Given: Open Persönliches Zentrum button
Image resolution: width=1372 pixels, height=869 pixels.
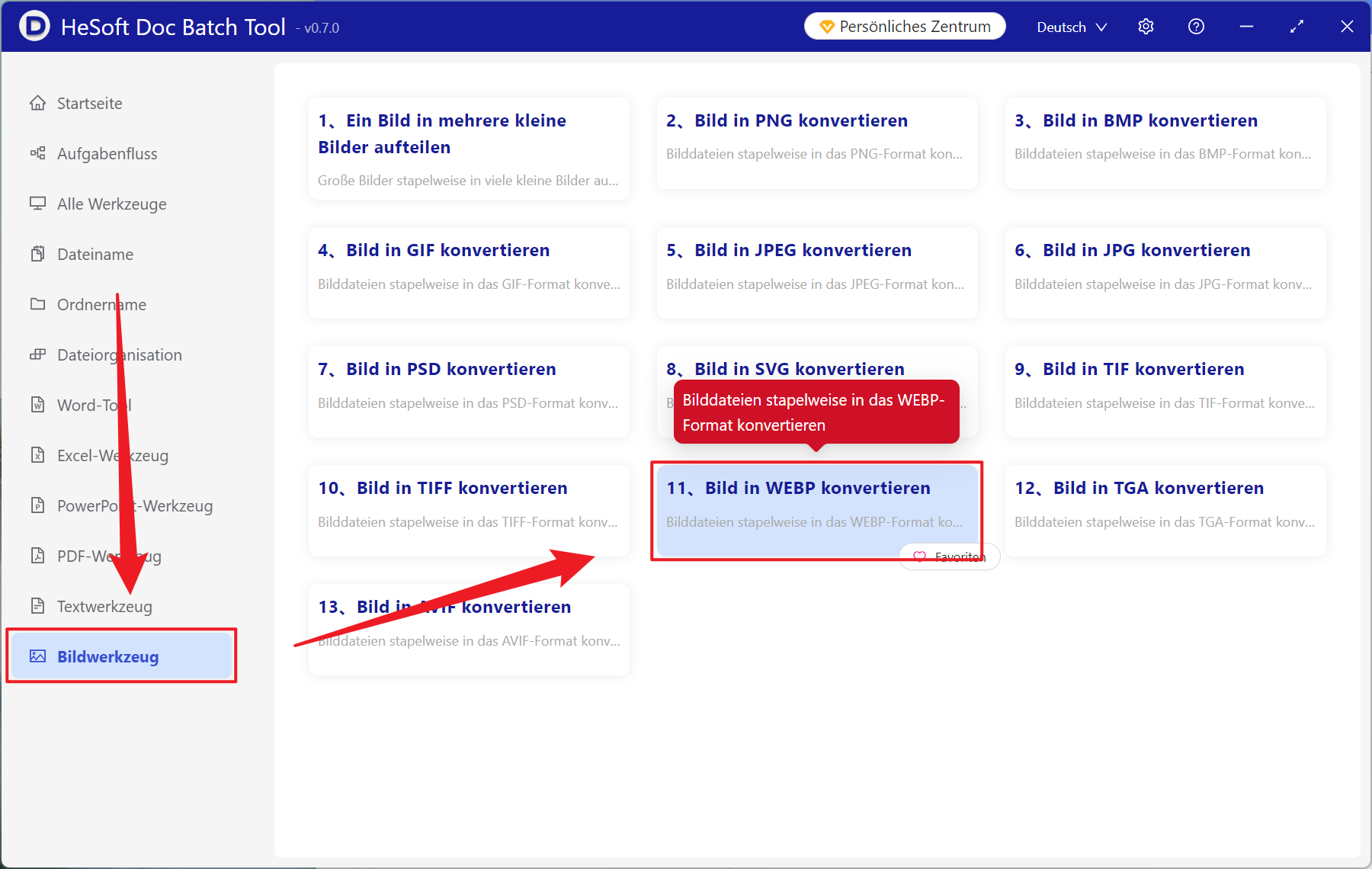Looking at the screenshot, I should pos(905,27).
